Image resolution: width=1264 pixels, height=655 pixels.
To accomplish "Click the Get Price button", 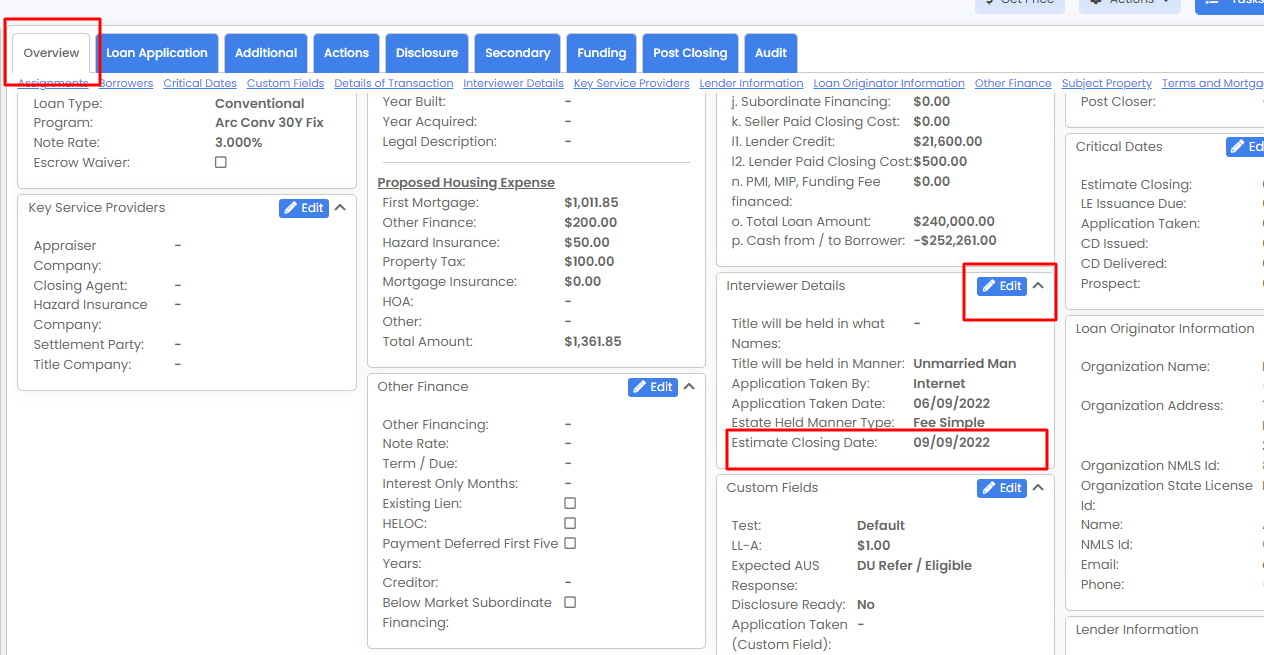I will (1019, 3).
